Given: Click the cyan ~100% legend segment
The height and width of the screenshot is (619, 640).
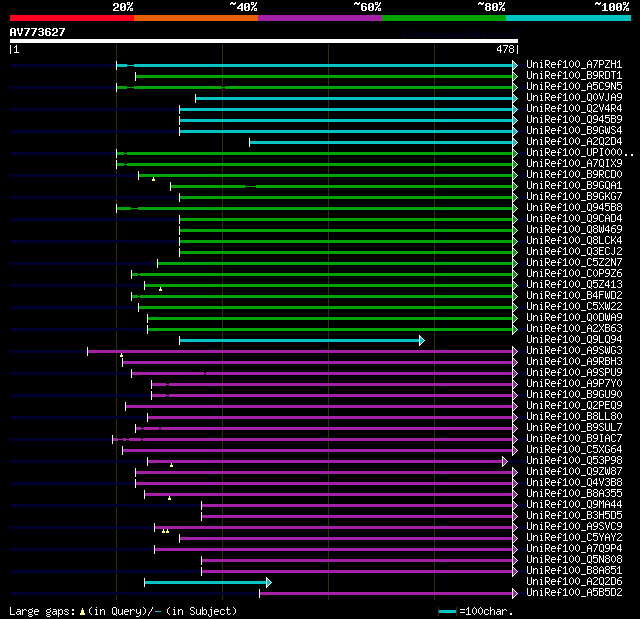Looking at the screenshot, I should 568,18.
